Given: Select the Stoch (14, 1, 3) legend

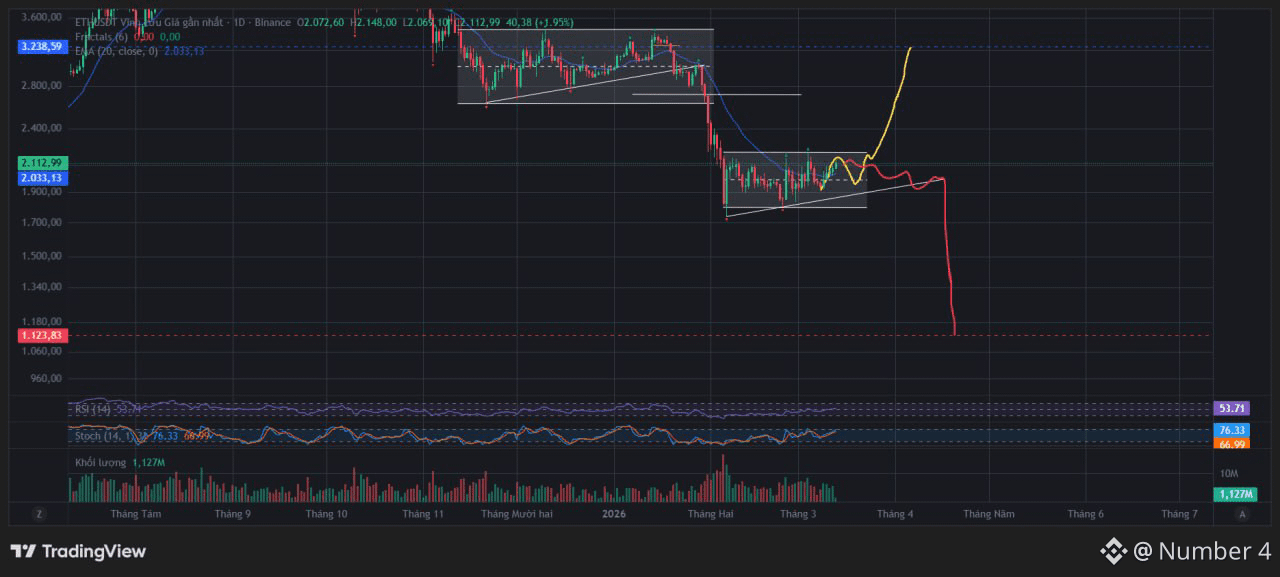Looking at the screenshot, I should (112, 436).
